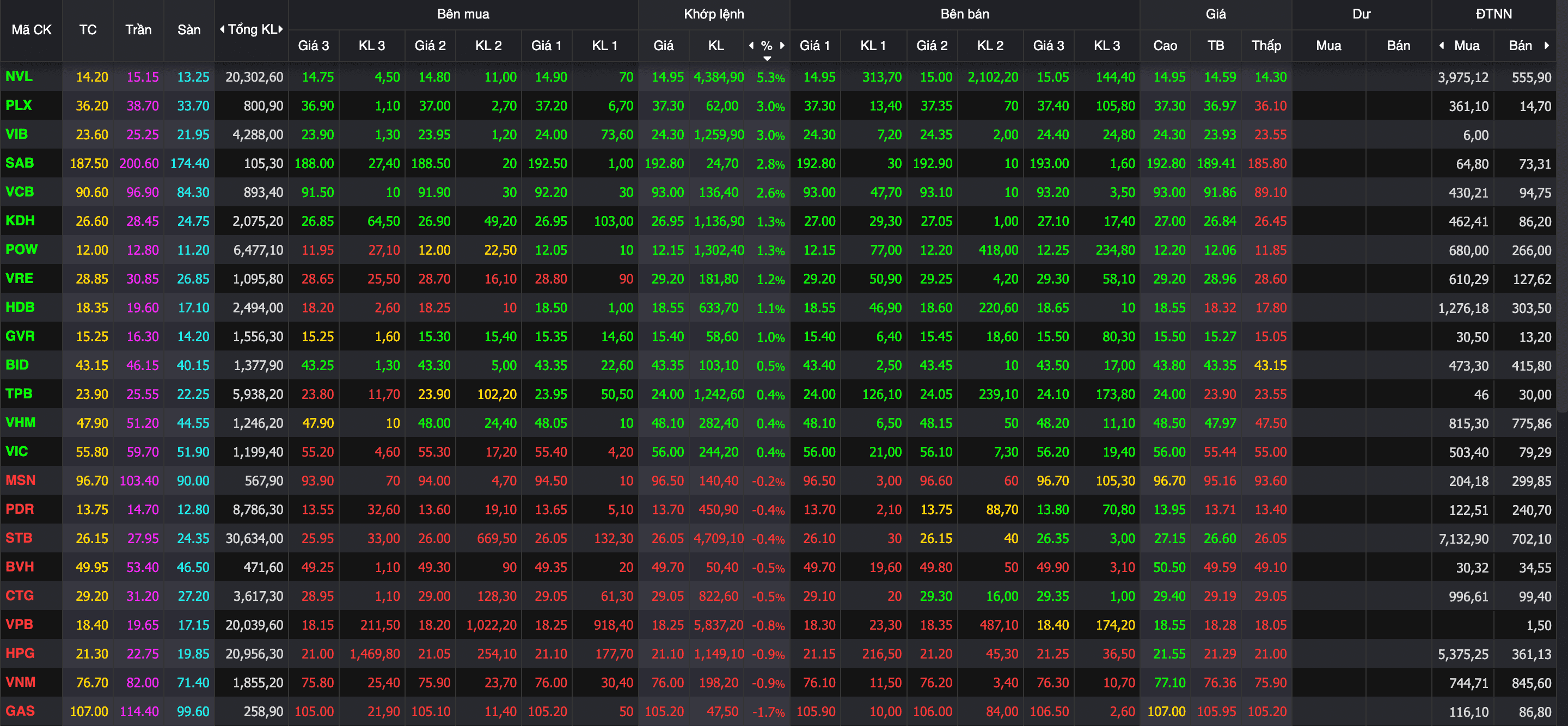The height and width of the screenshot is (726, 1568).
Task: Open NVL stock symbol
Action: tap(19, 77)
